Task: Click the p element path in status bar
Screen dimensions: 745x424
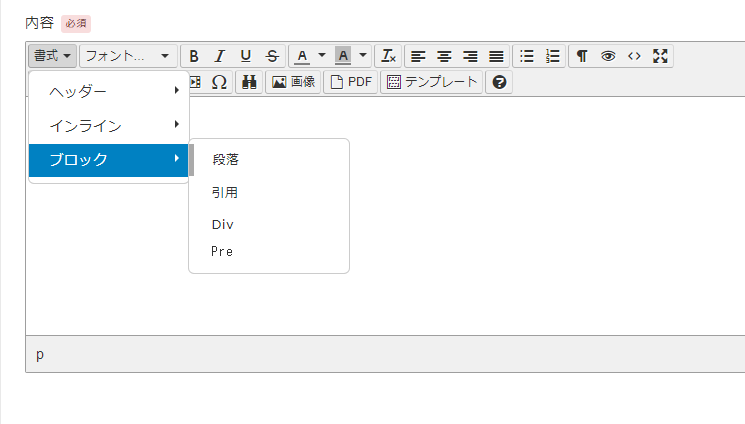Action: point(40,355)
